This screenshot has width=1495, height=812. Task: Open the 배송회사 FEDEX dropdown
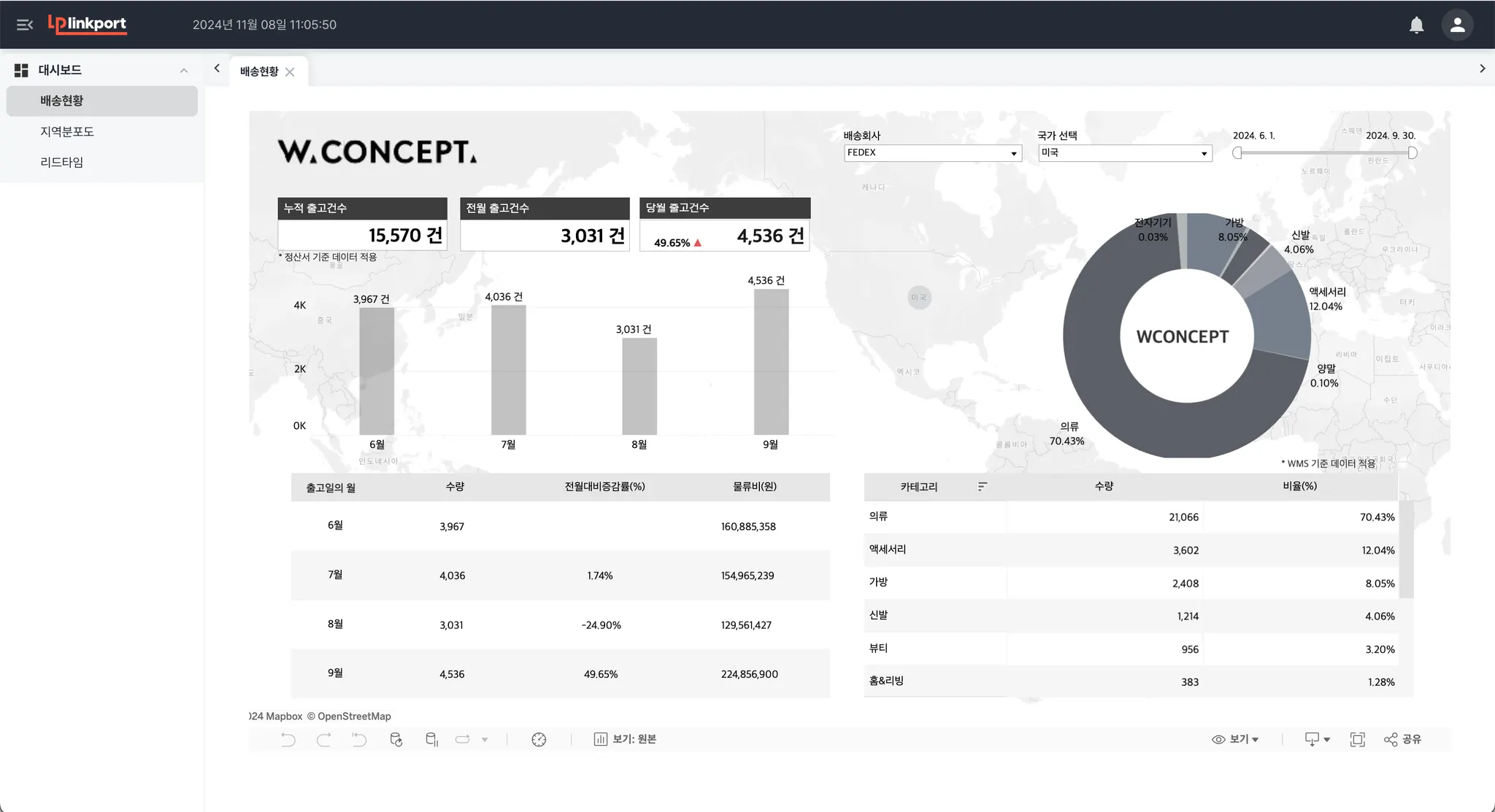932,153
